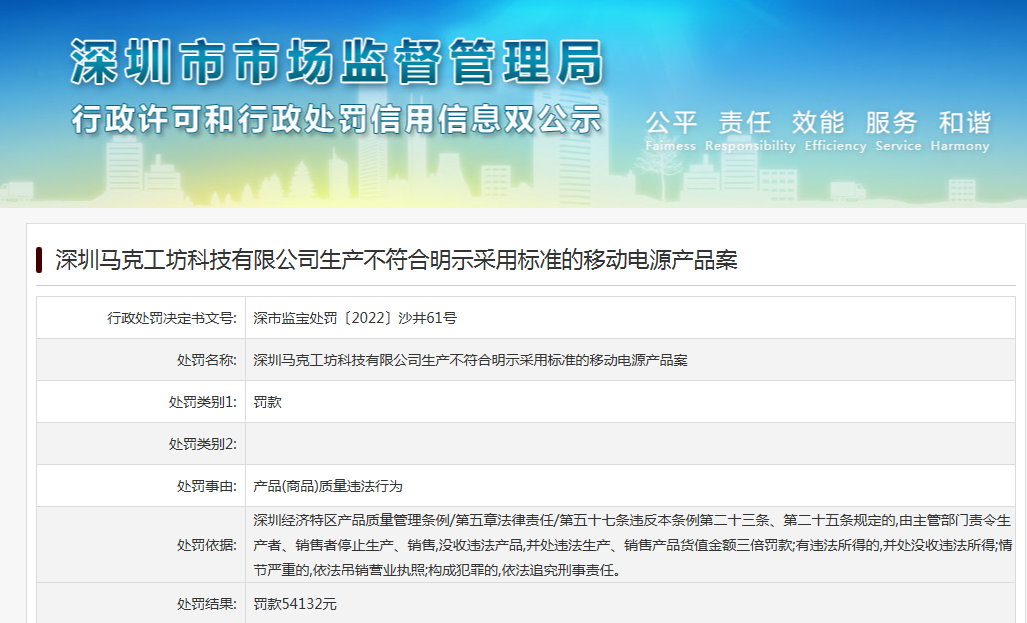Click the 处罚依据 legal basis paragraph
1027x623 pixels.
[x=633, y=545]
